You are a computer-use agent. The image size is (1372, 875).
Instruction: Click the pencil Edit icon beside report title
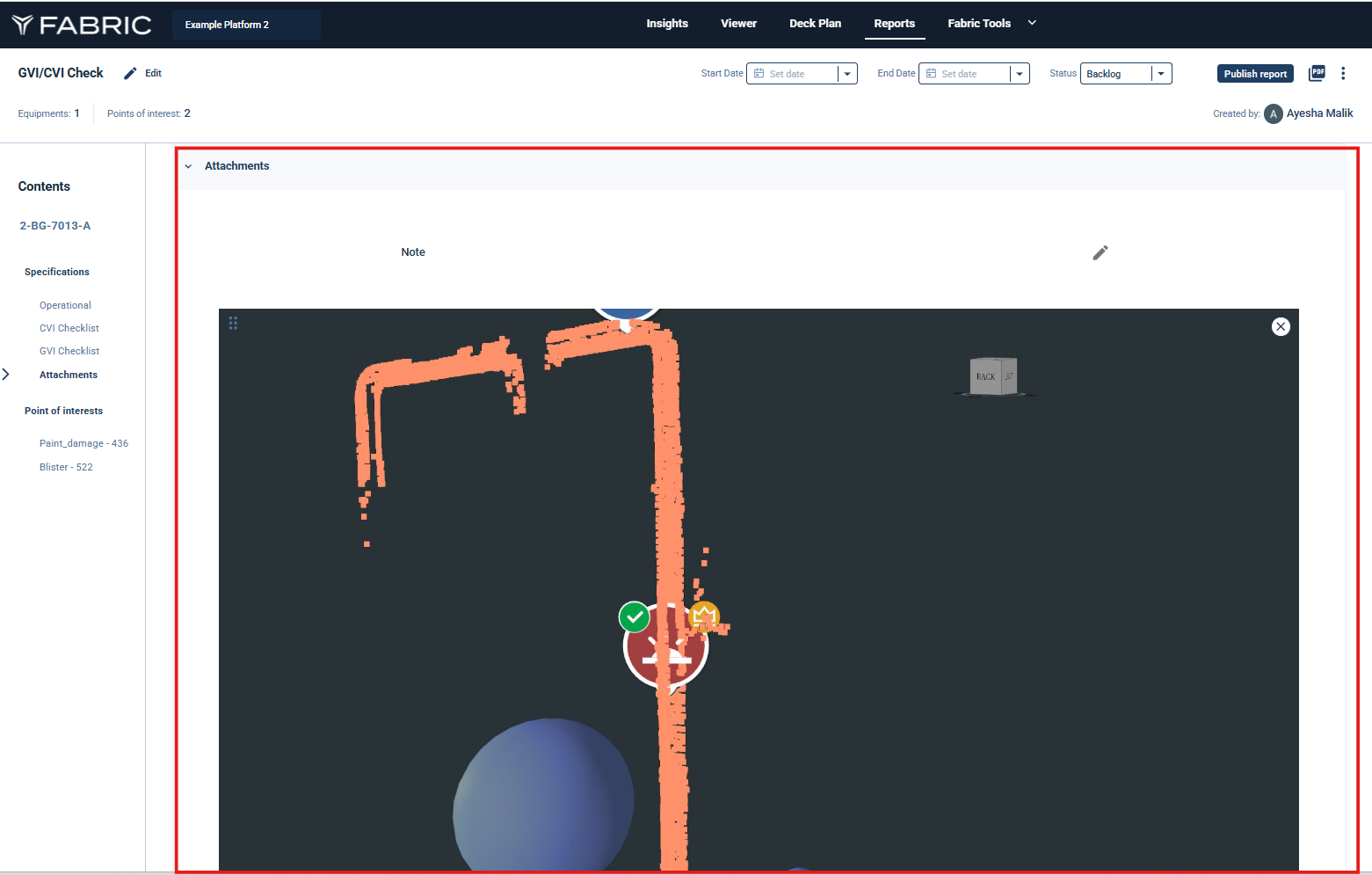tap(130, 74)
